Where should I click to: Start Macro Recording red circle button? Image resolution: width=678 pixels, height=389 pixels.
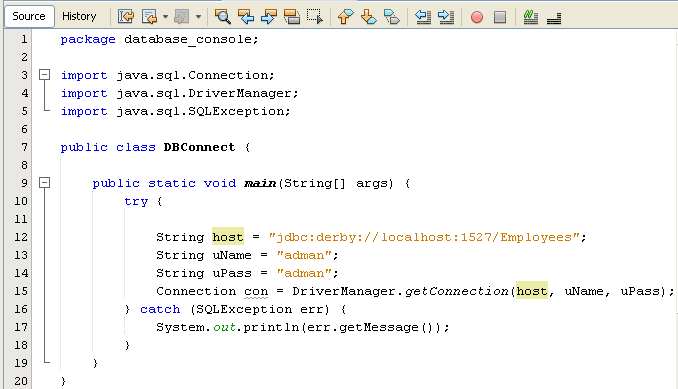click(477, 17)
